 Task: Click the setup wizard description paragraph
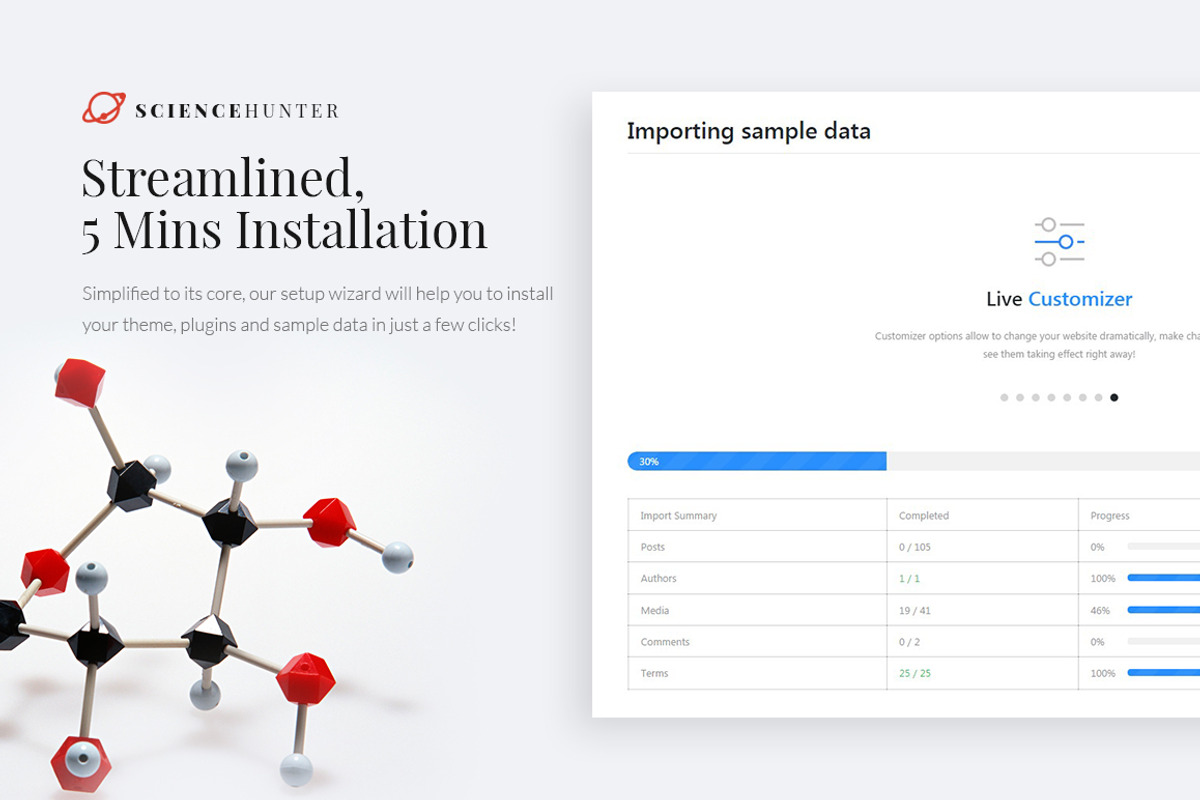[x=317, y=309]
